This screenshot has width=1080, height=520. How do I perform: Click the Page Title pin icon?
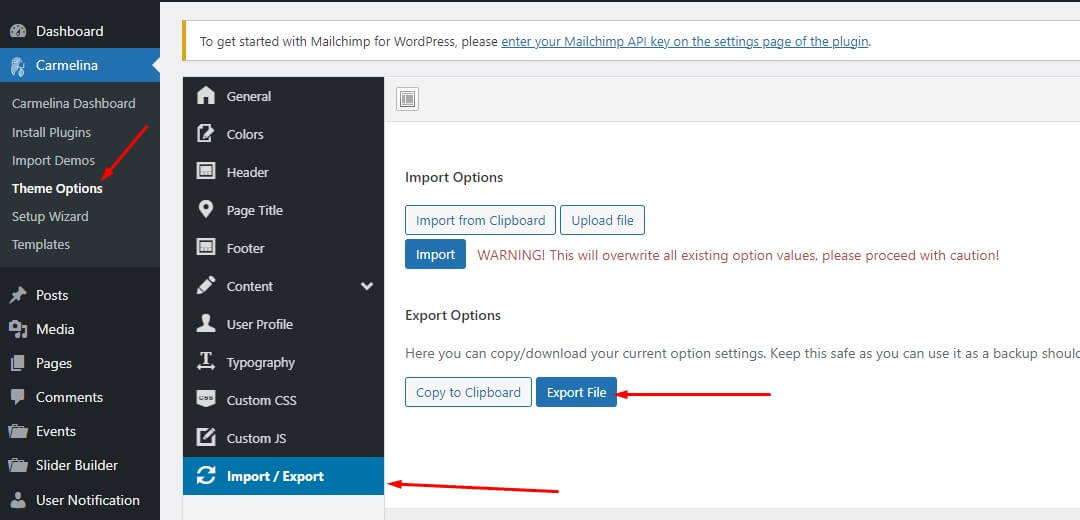click(x=206, y=210)
